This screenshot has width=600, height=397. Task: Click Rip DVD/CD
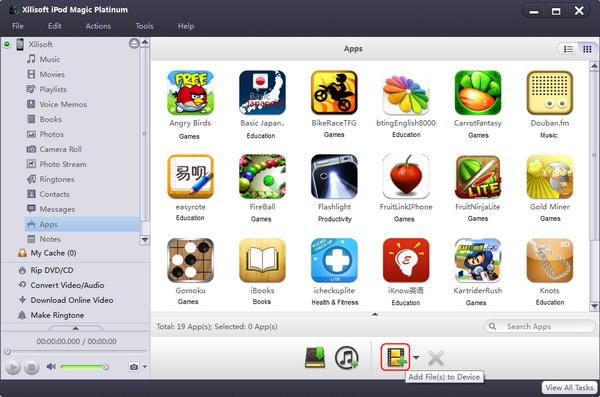(52, 270)
